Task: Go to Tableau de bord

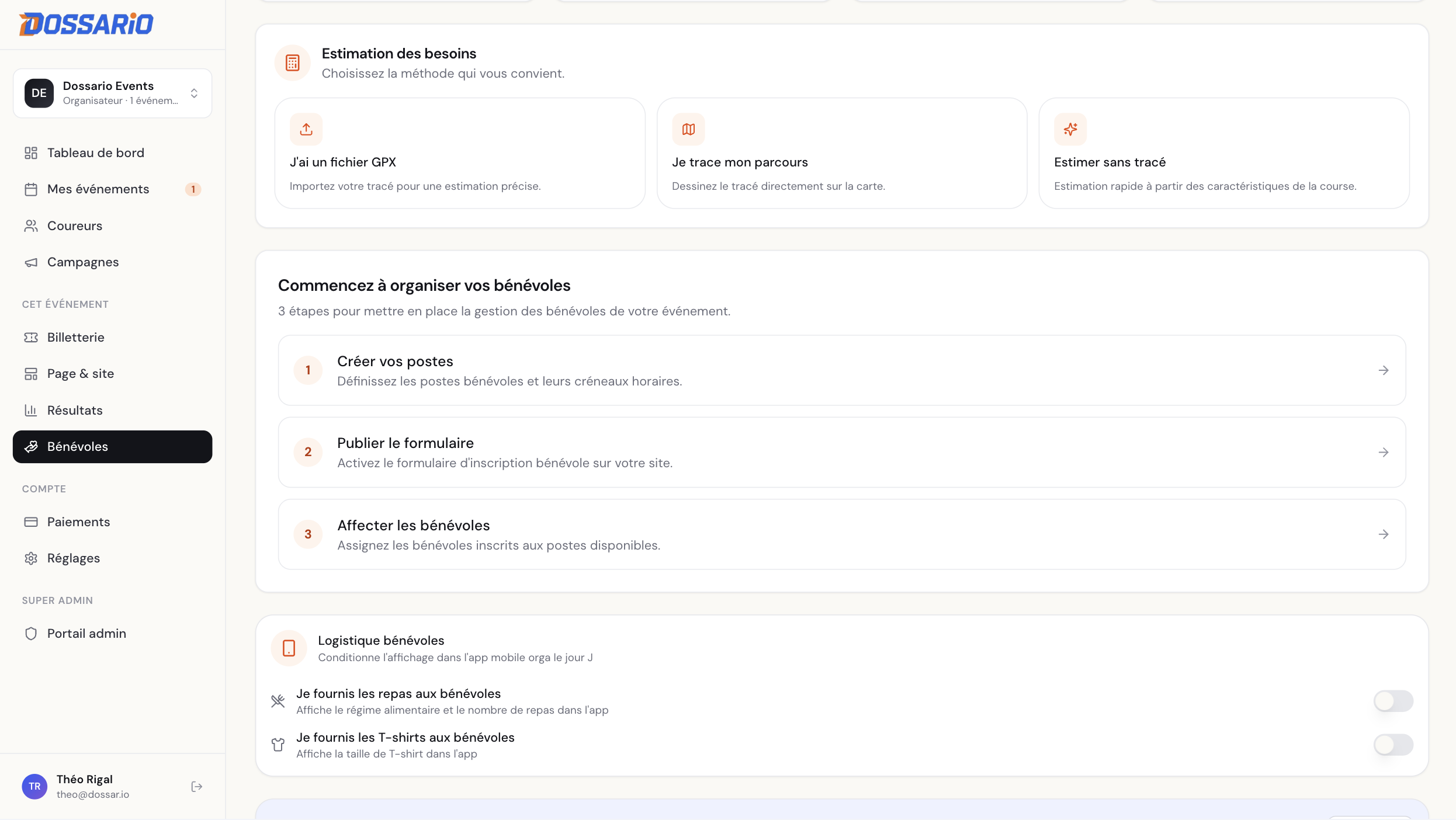Action: click(112, 153)
